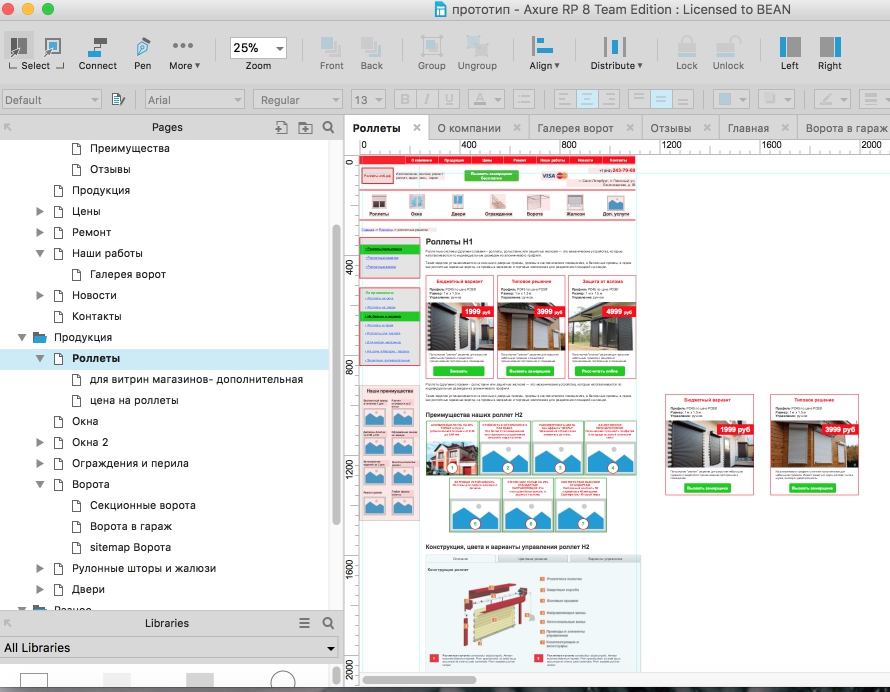Toggle Bold text formatting
The height and width of the screenshot is (692, 890).
[405, 100]
